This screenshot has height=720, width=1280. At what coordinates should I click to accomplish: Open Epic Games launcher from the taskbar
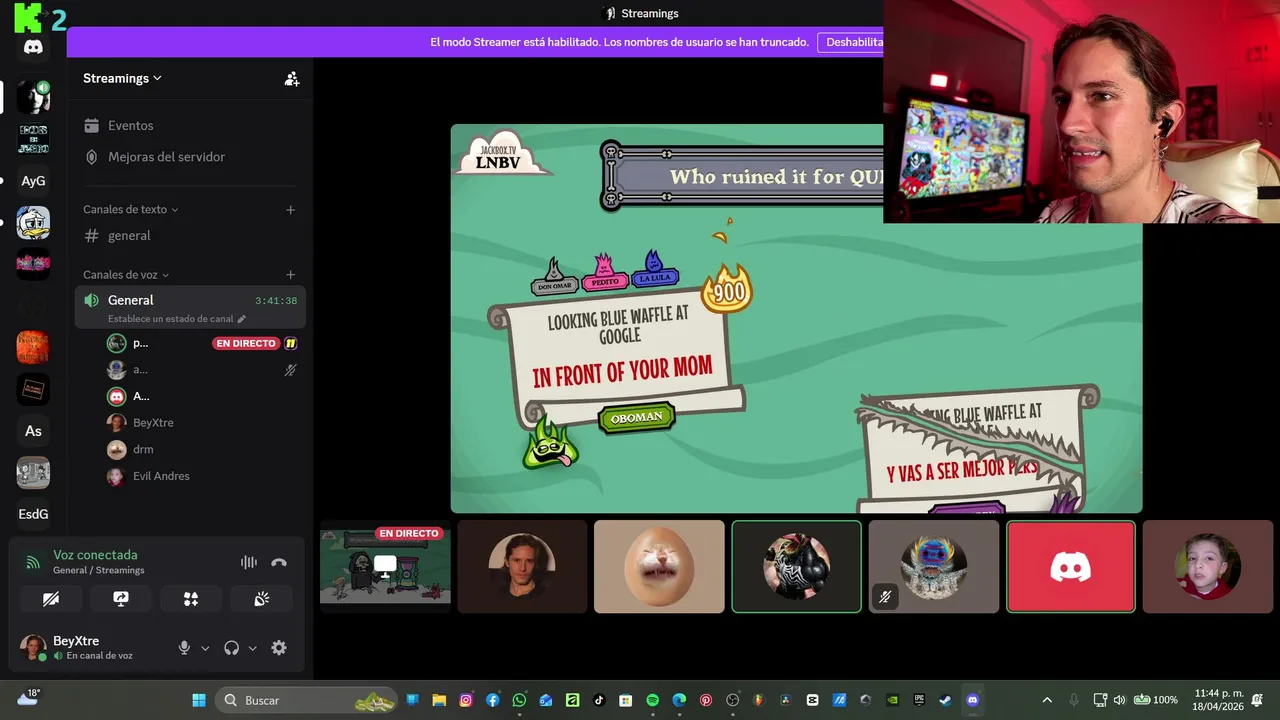919,700
